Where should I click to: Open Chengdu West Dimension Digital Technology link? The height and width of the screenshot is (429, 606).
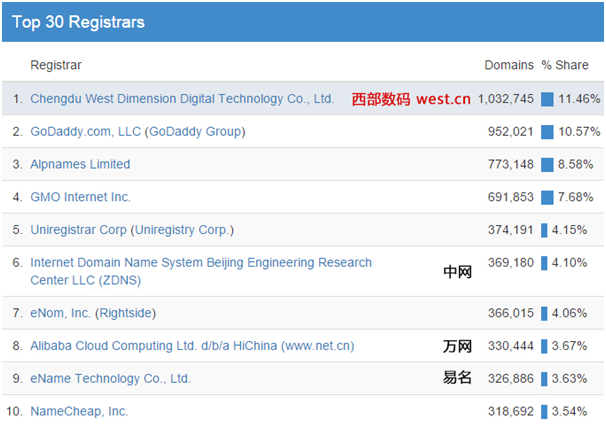coord(182,99)
